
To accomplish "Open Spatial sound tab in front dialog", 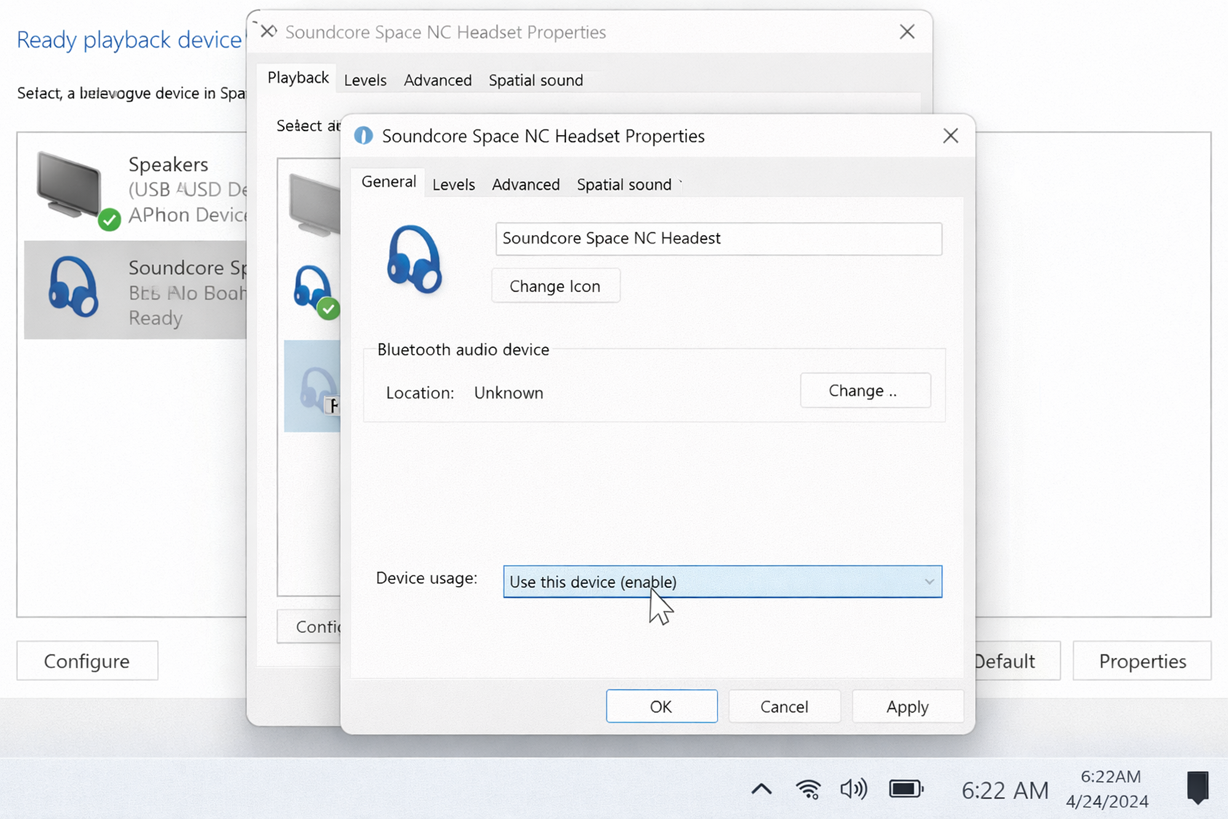I will (624, 184).
